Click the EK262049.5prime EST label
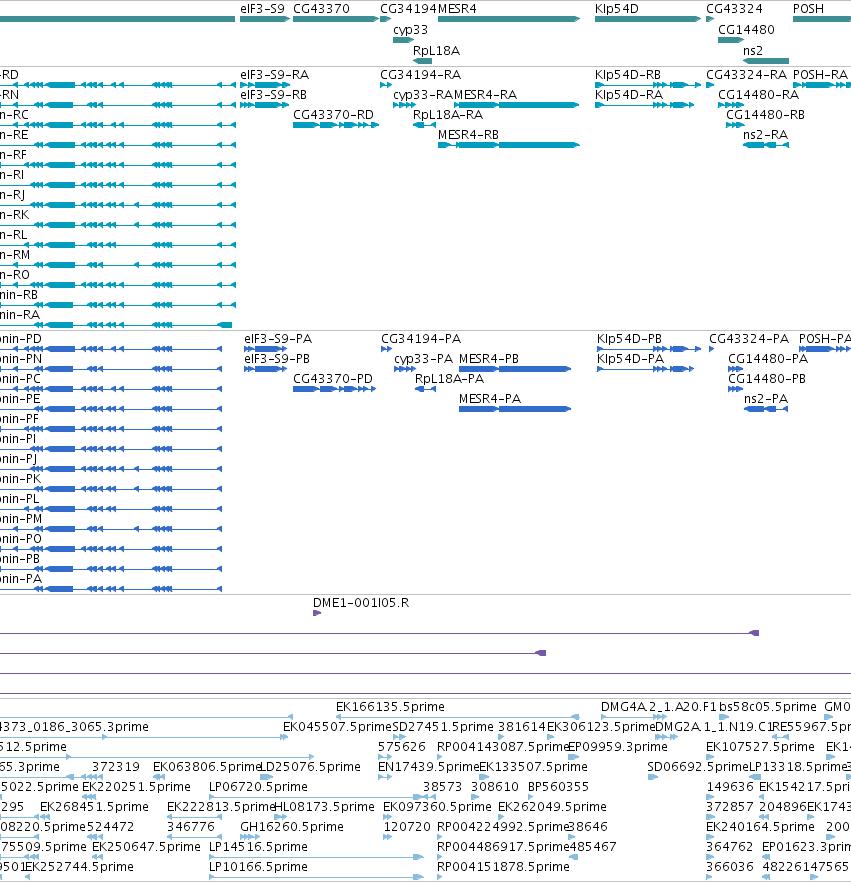Image resolution: width=851 pixels, height=882 pixels. coord(553,807)
